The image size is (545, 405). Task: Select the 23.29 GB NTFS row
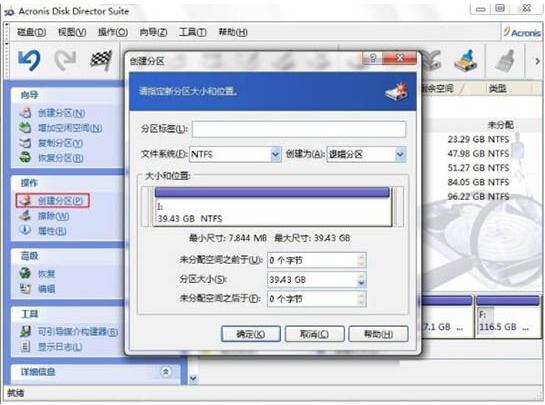click(478, 139)
